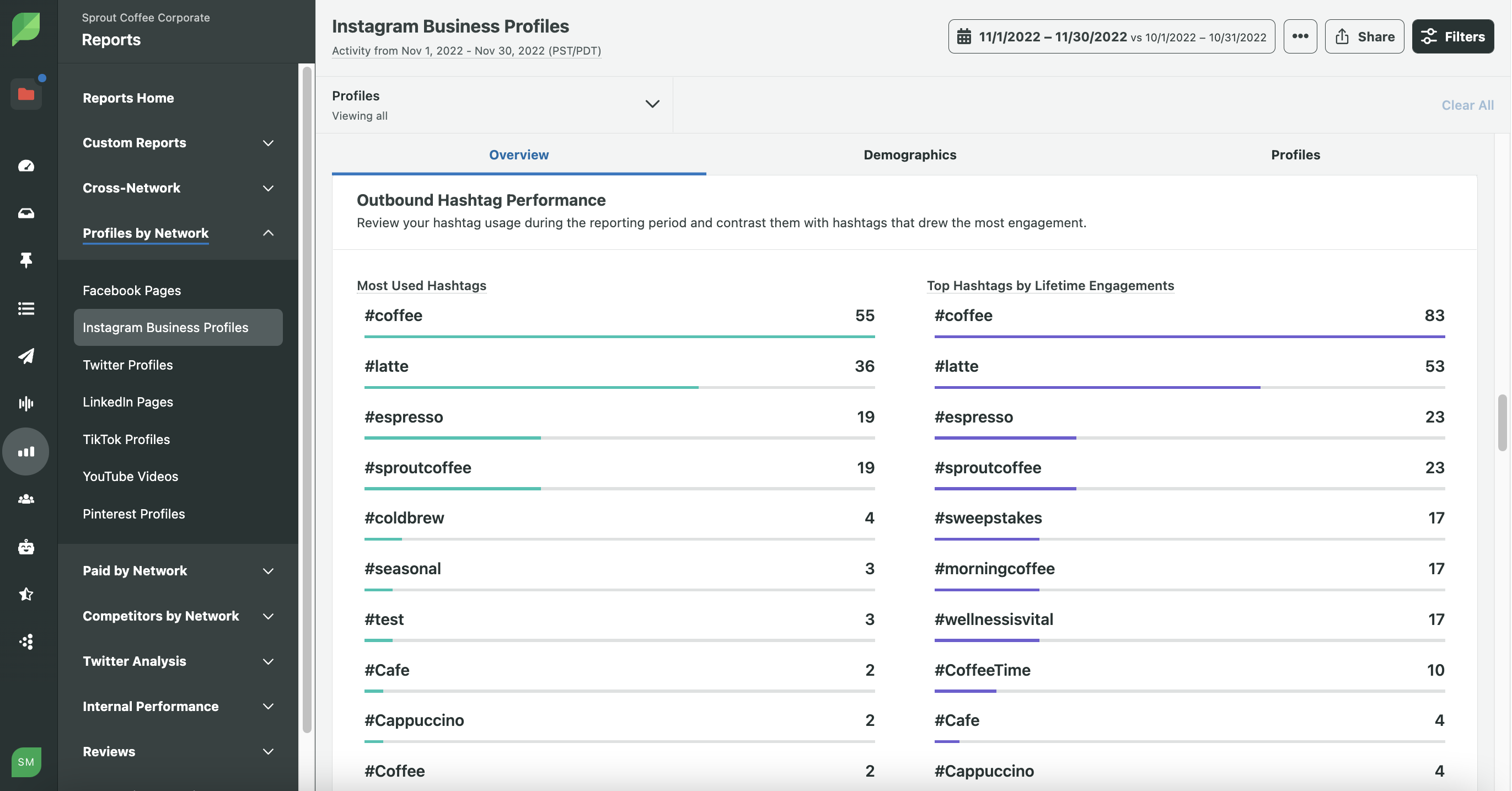Expand Reviews section
The height and width of the screenshot is (791, 1512).
178,752
